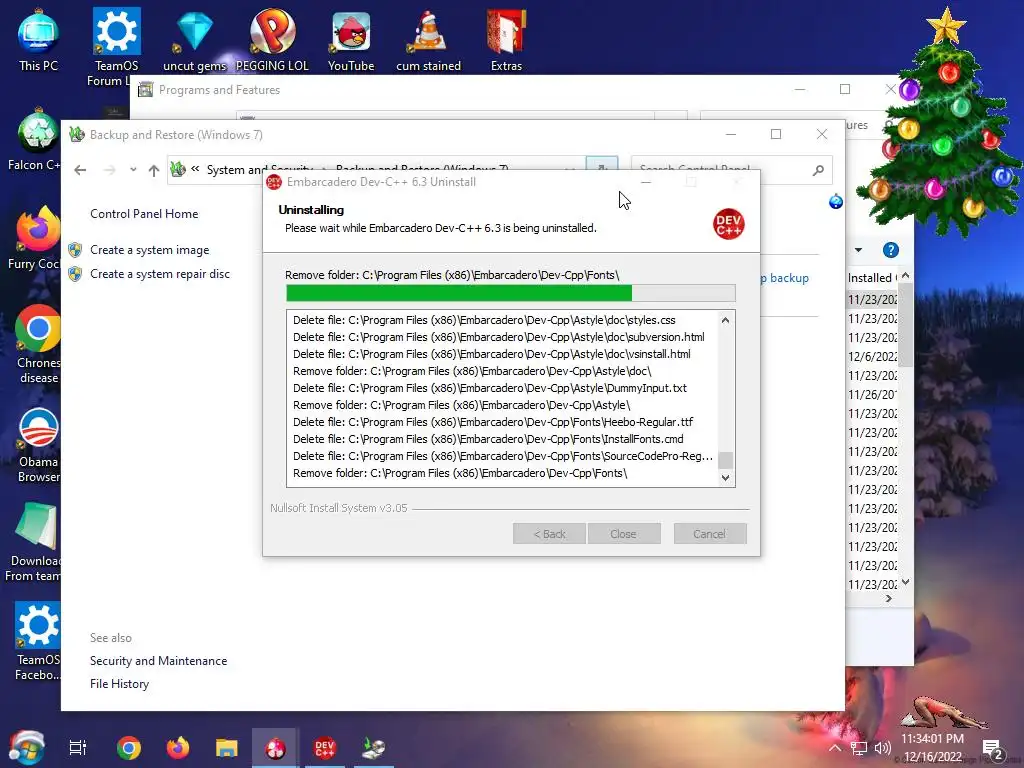The image size is (1024, 768).
Task: Select the Falcon C++ recycle icon
Action: point(36,140)
